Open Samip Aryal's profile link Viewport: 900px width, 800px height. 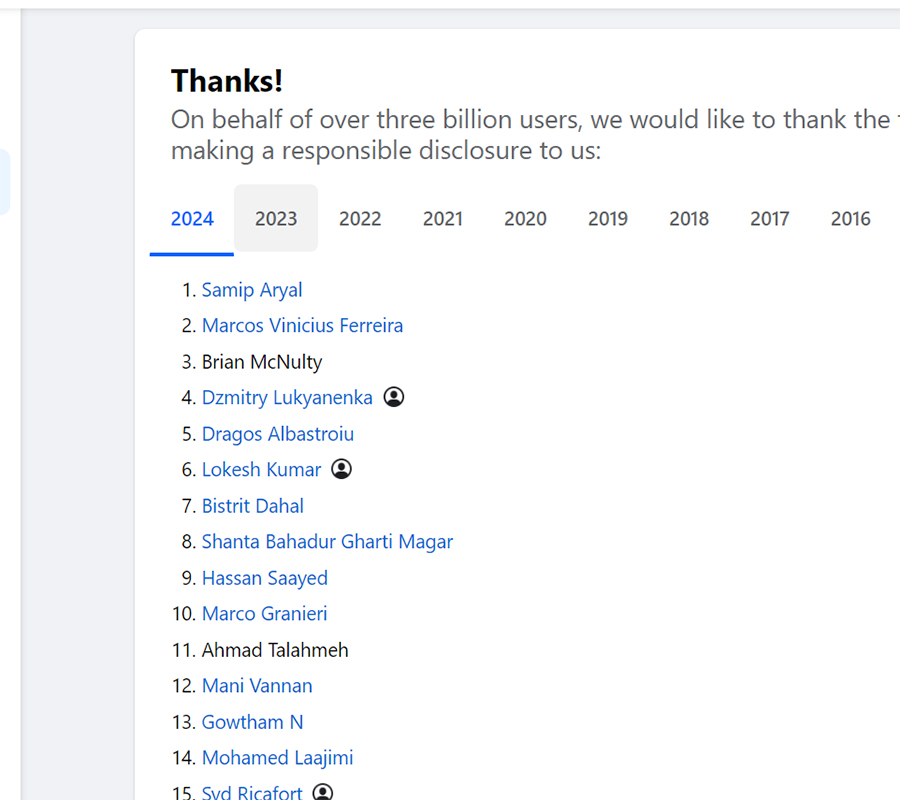[252, 290]
